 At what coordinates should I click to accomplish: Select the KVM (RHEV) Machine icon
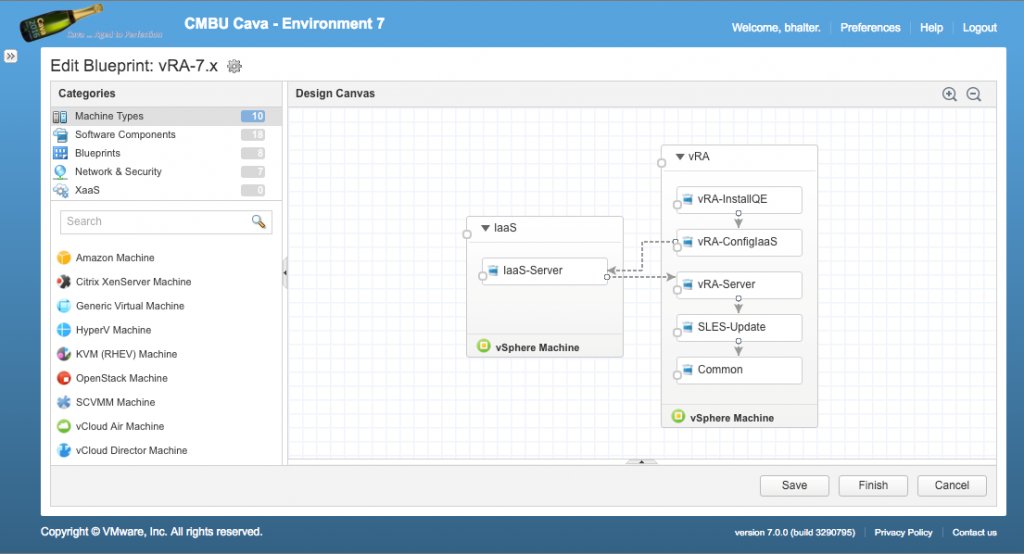(63, 354)
